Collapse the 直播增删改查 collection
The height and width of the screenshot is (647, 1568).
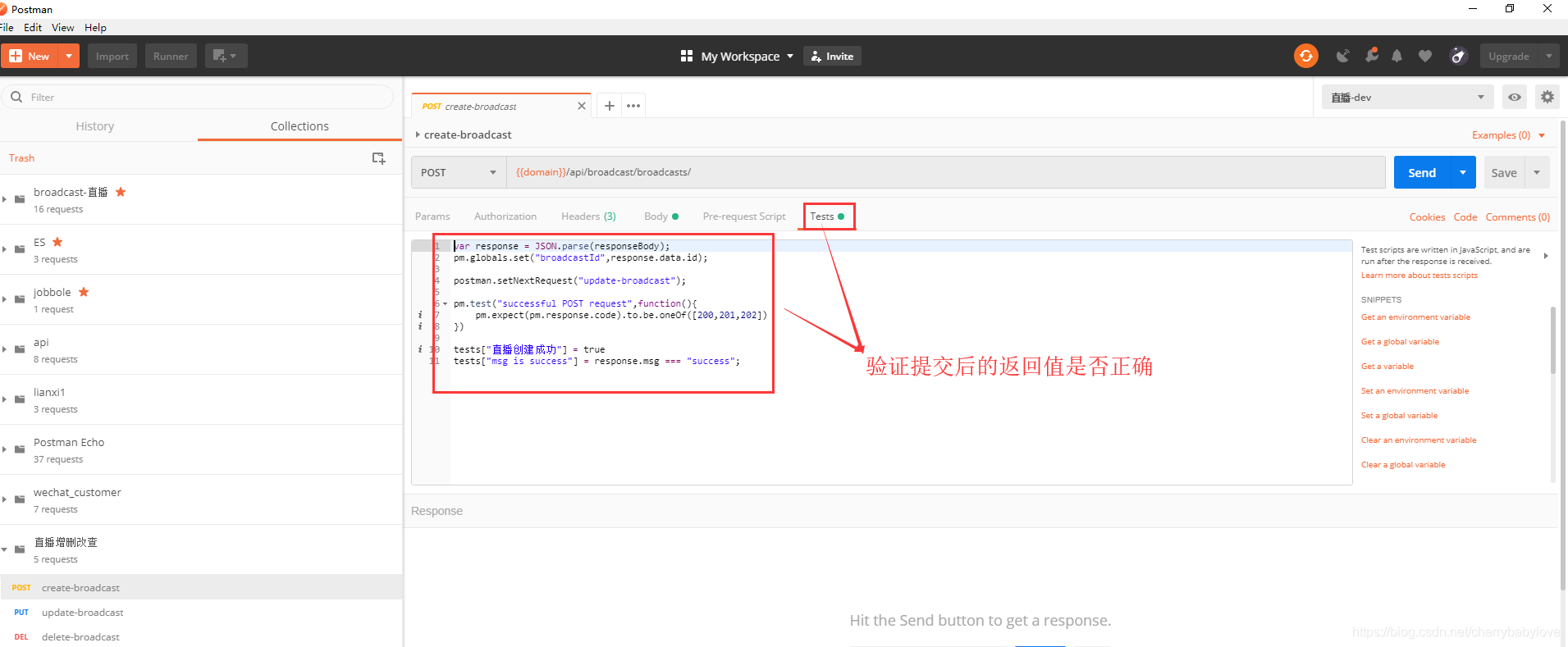click(5, 549)
